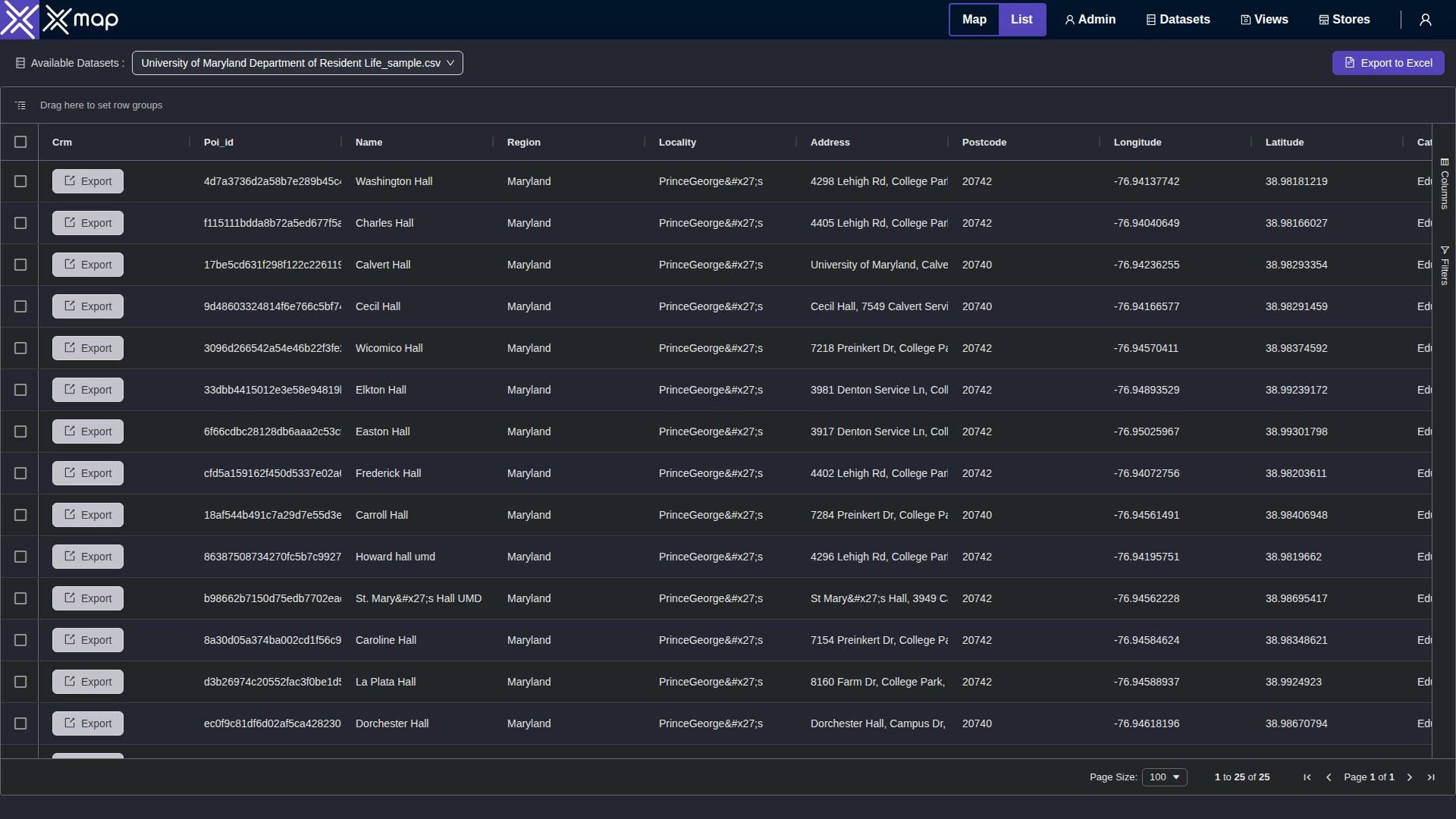Export the Cecil Hall row
This screenshot has height=819, width=1456.
pyautogui.click(x=88, y=306)
